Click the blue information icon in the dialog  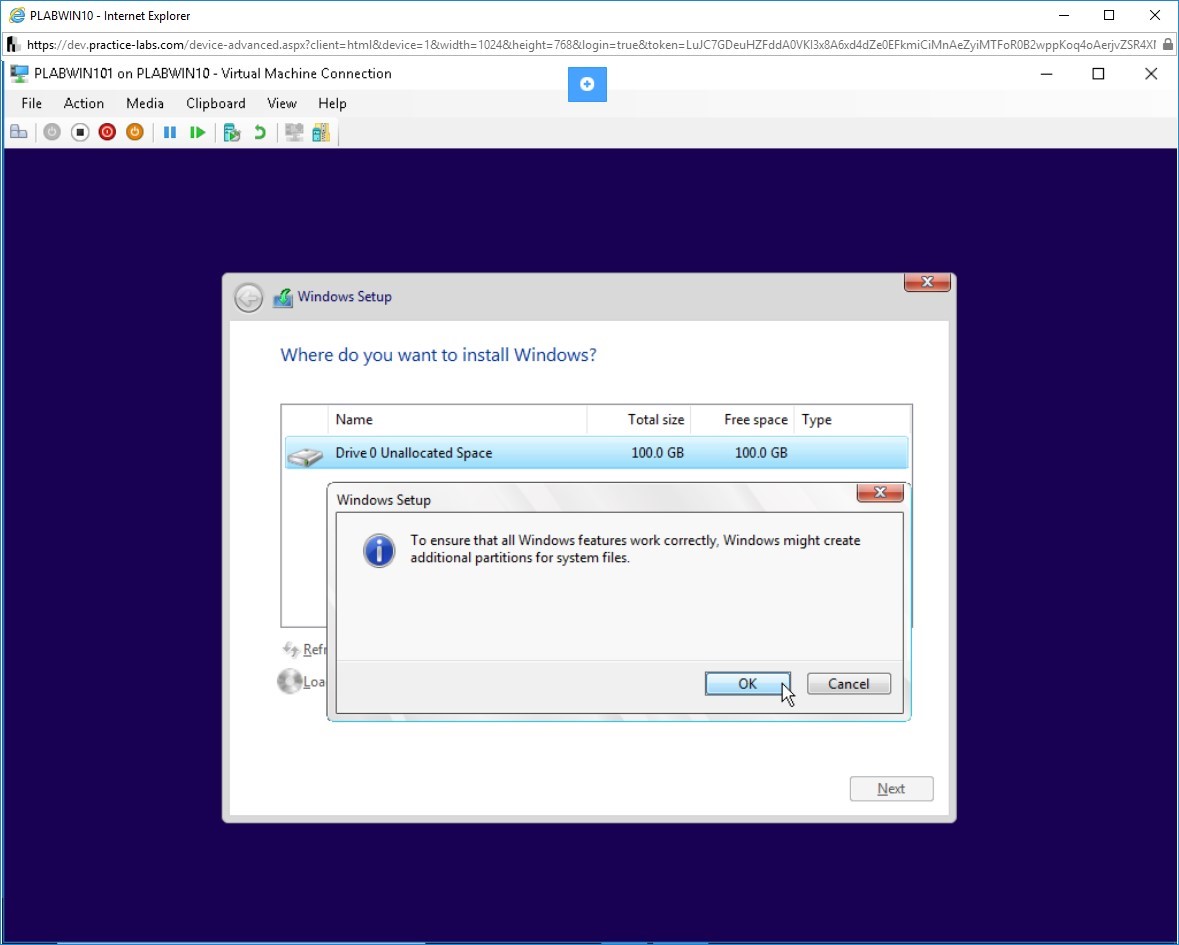[379, 551]
